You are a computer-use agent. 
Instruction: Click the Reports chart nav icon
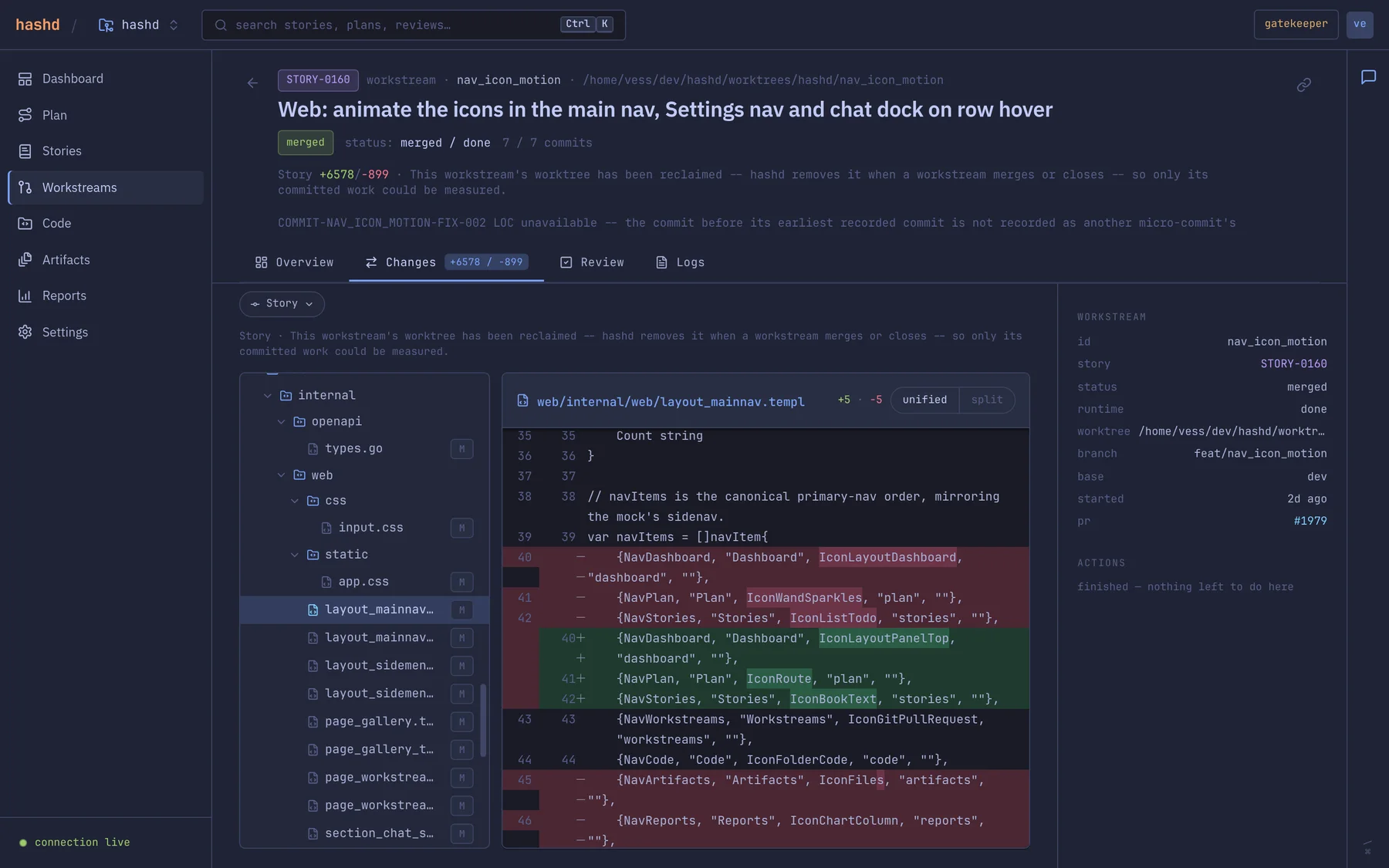point(25,296)
